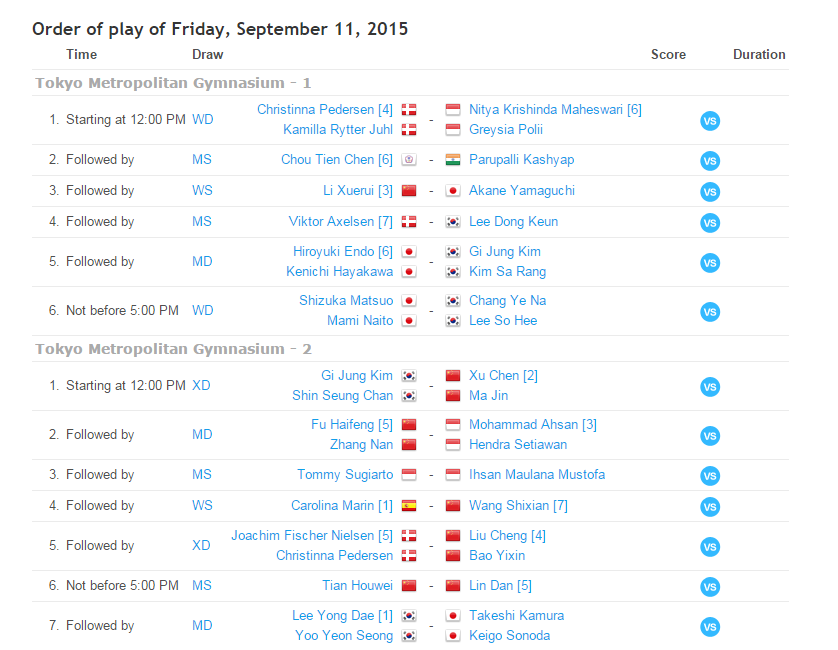Click VS icon for Li Xuerui match
Viewport: 838px width, 650px height.
[710, 192]
